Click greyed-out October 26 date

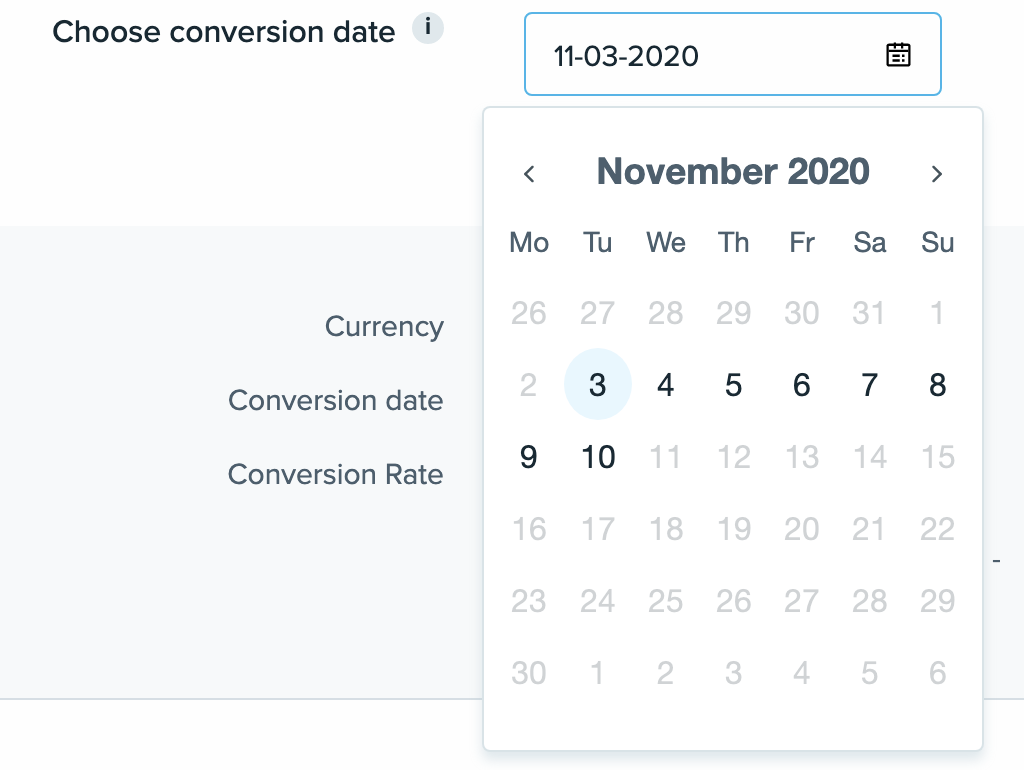coord(529,313)
